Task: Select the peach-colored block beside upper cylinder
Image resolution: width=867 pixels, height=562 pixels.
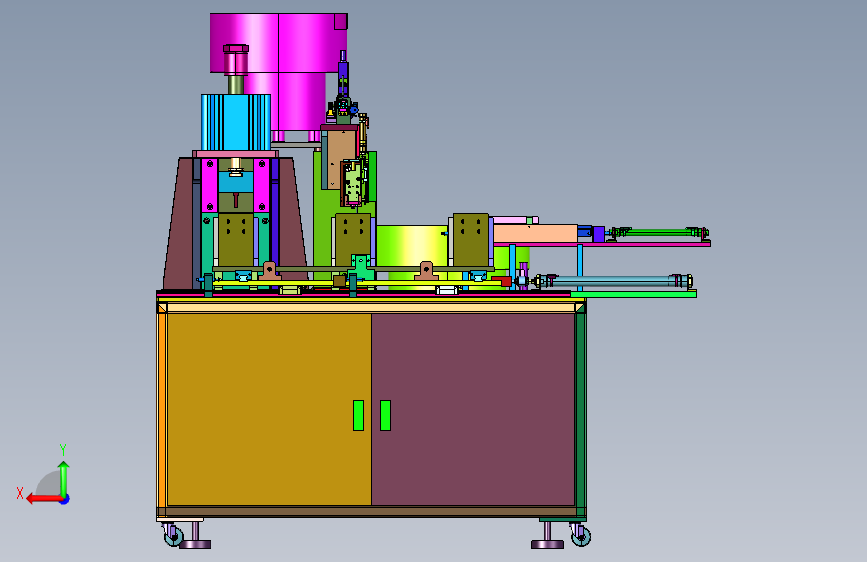Action: pyautogui.click(x=535, y=233)
